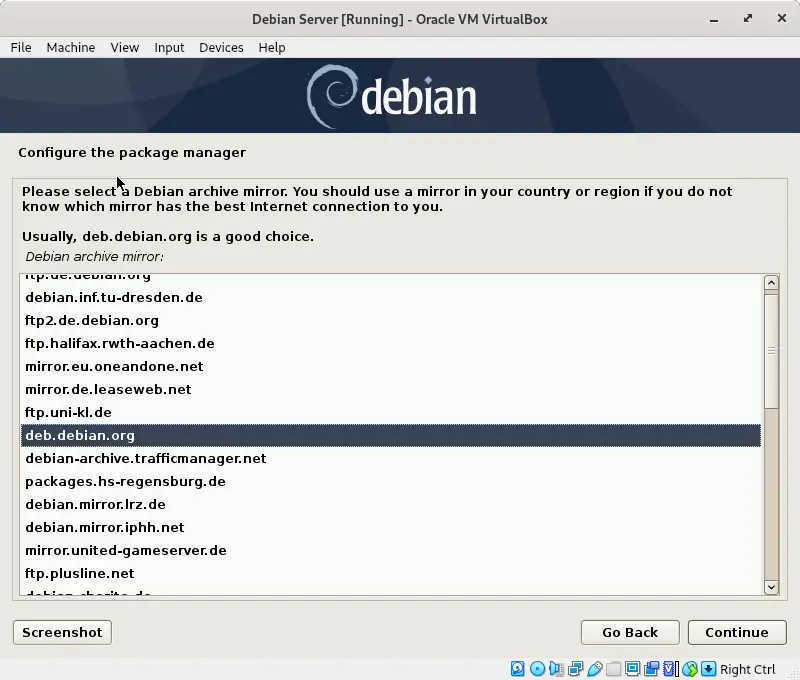Close the VirtualBox window
The height and width of the screenshot is (680, 800).
coord(782,18)
